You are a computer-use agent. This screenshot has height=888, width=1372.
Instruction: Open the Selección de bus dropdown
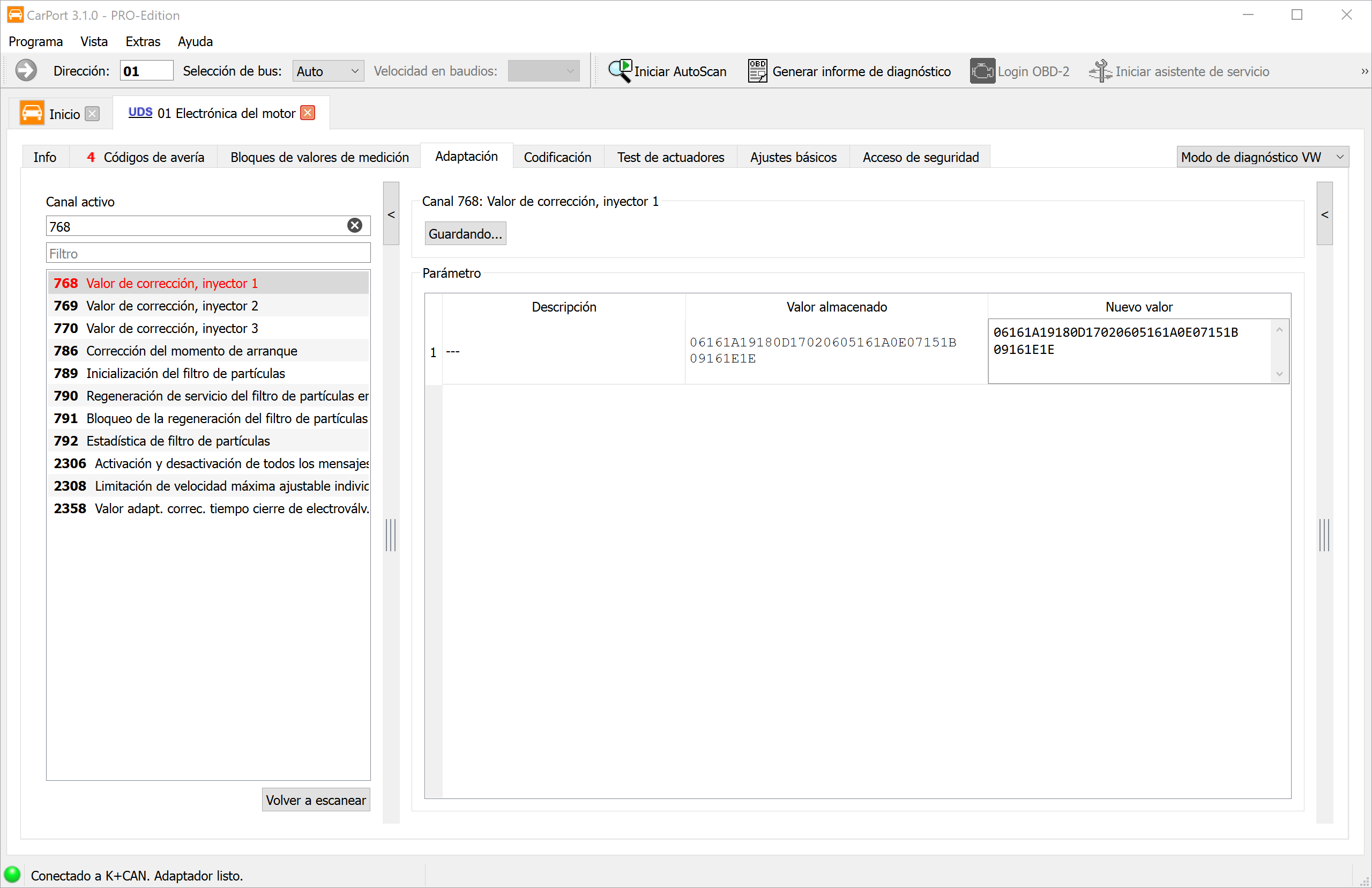328,71
